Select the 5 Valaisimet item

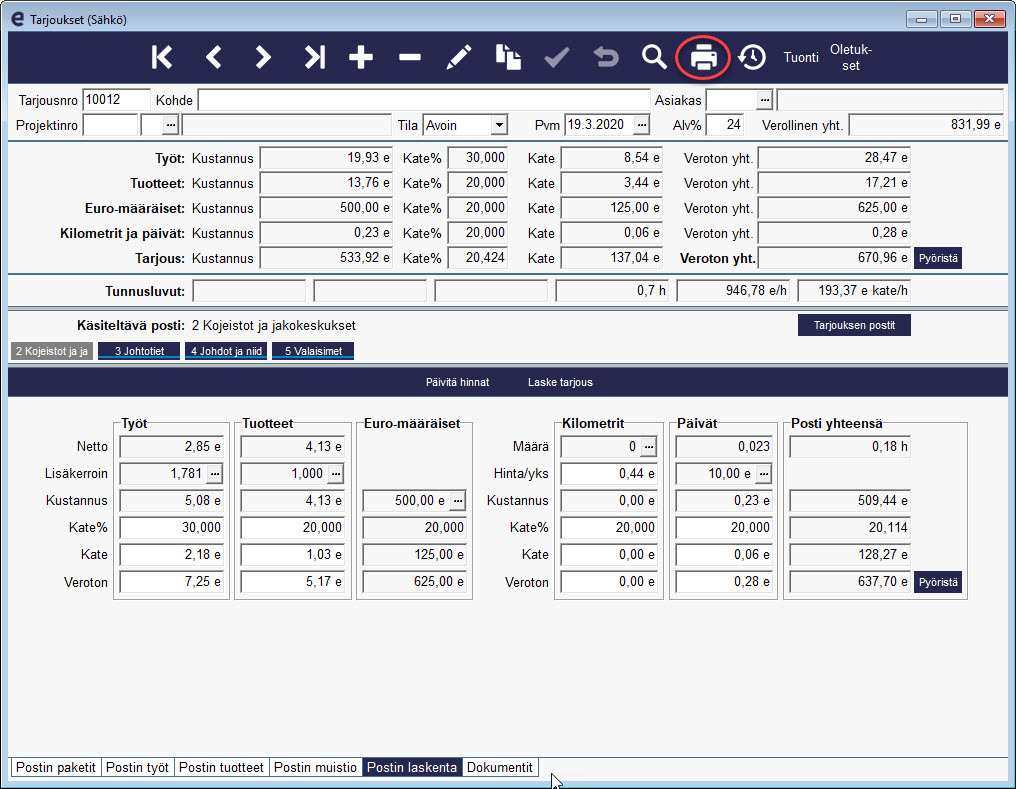pos(313,351)
